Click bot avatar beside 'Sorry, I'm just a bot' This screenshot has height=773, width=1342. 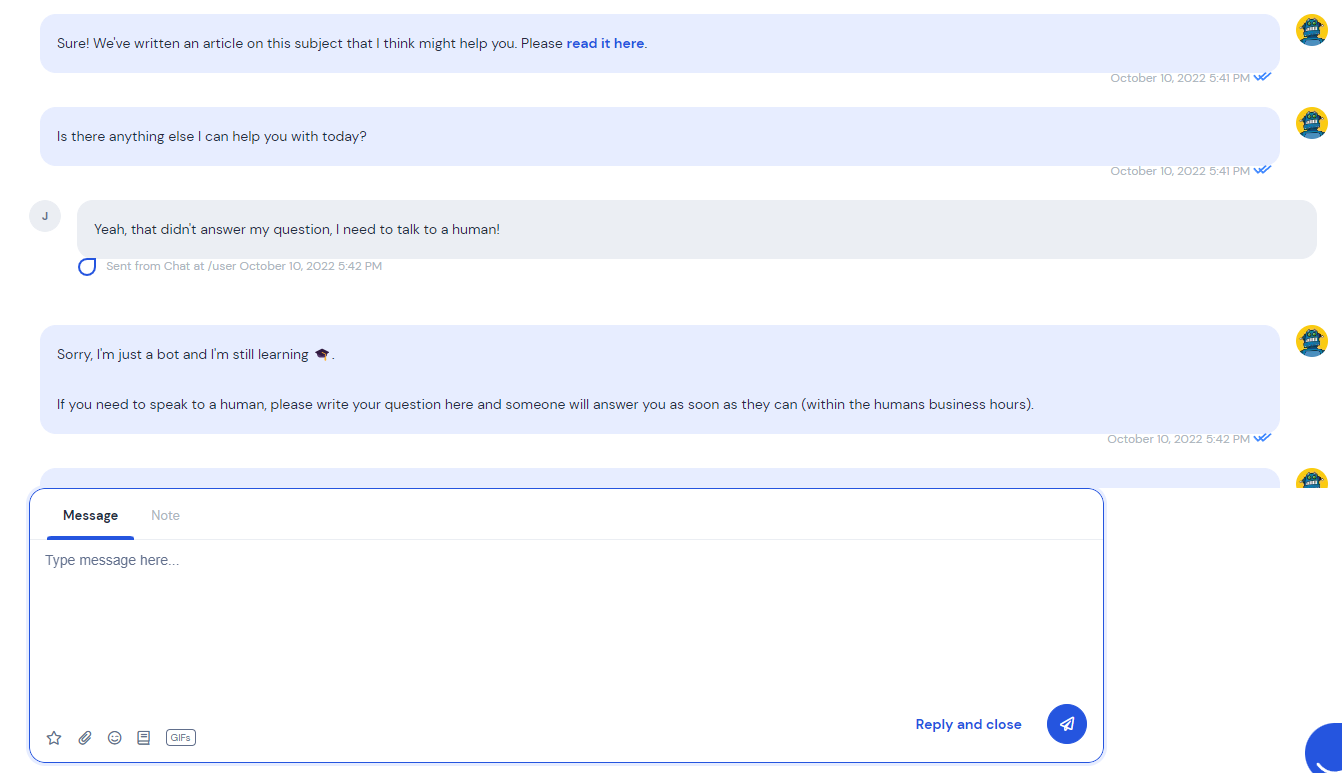(1312, 341)
